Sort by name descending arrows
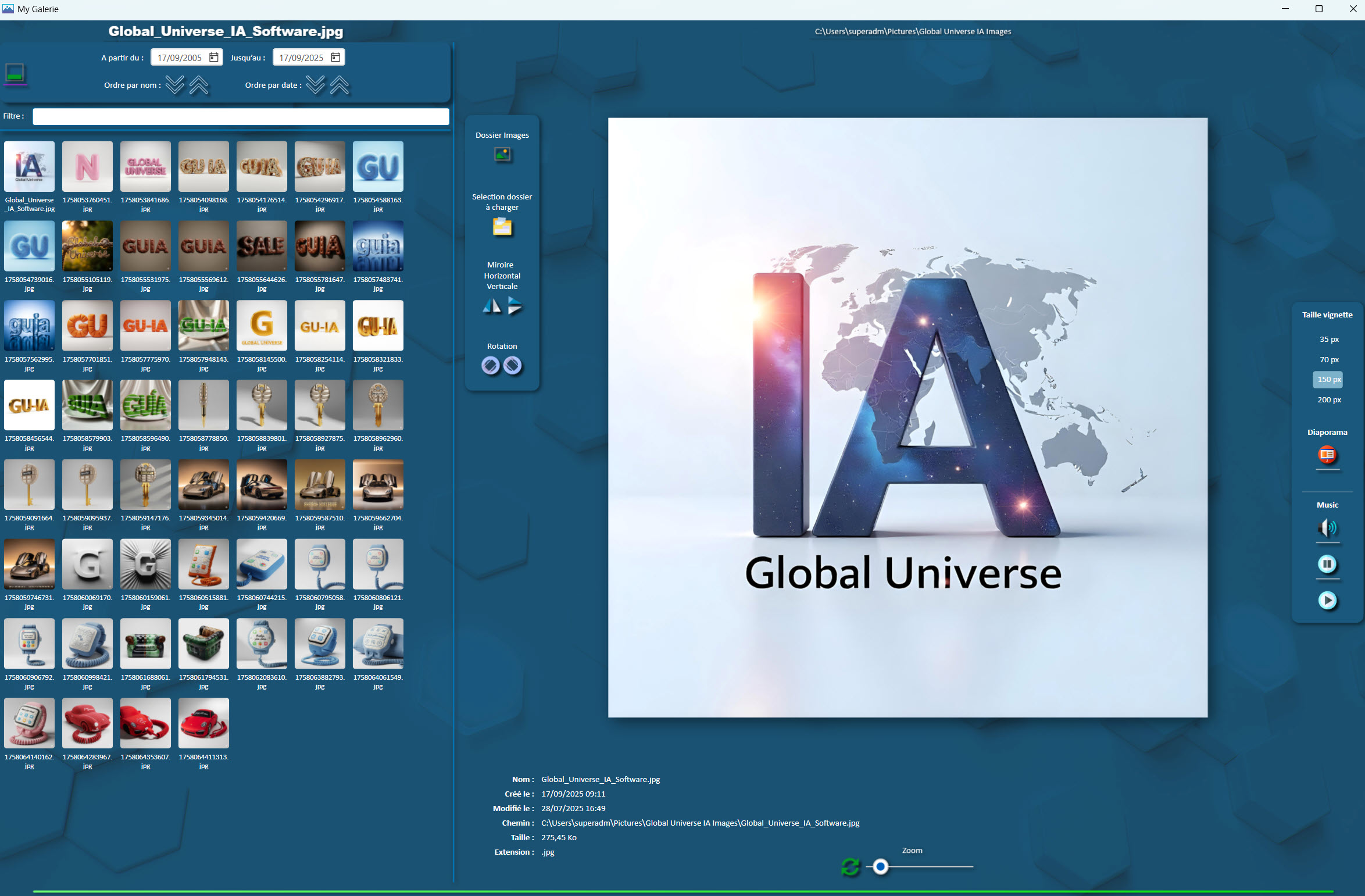The width and height of the screenshot is (1365, 896). click(174, 85)
